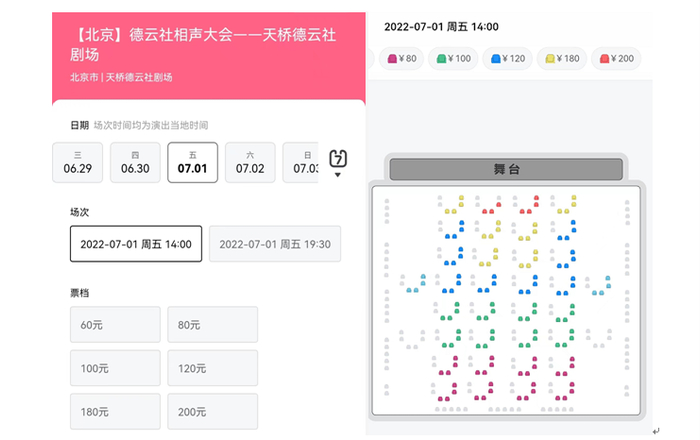700x440 pixels.
Task: Select date Saturday 07.02
Action: 250,162
